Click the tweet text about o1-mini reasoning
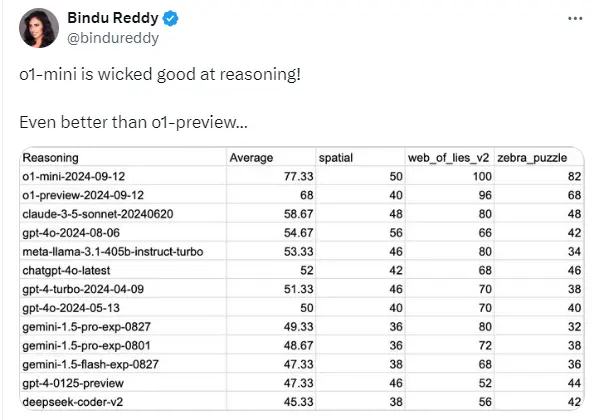Screen dimensions: 592x420 tap(160, 74)
